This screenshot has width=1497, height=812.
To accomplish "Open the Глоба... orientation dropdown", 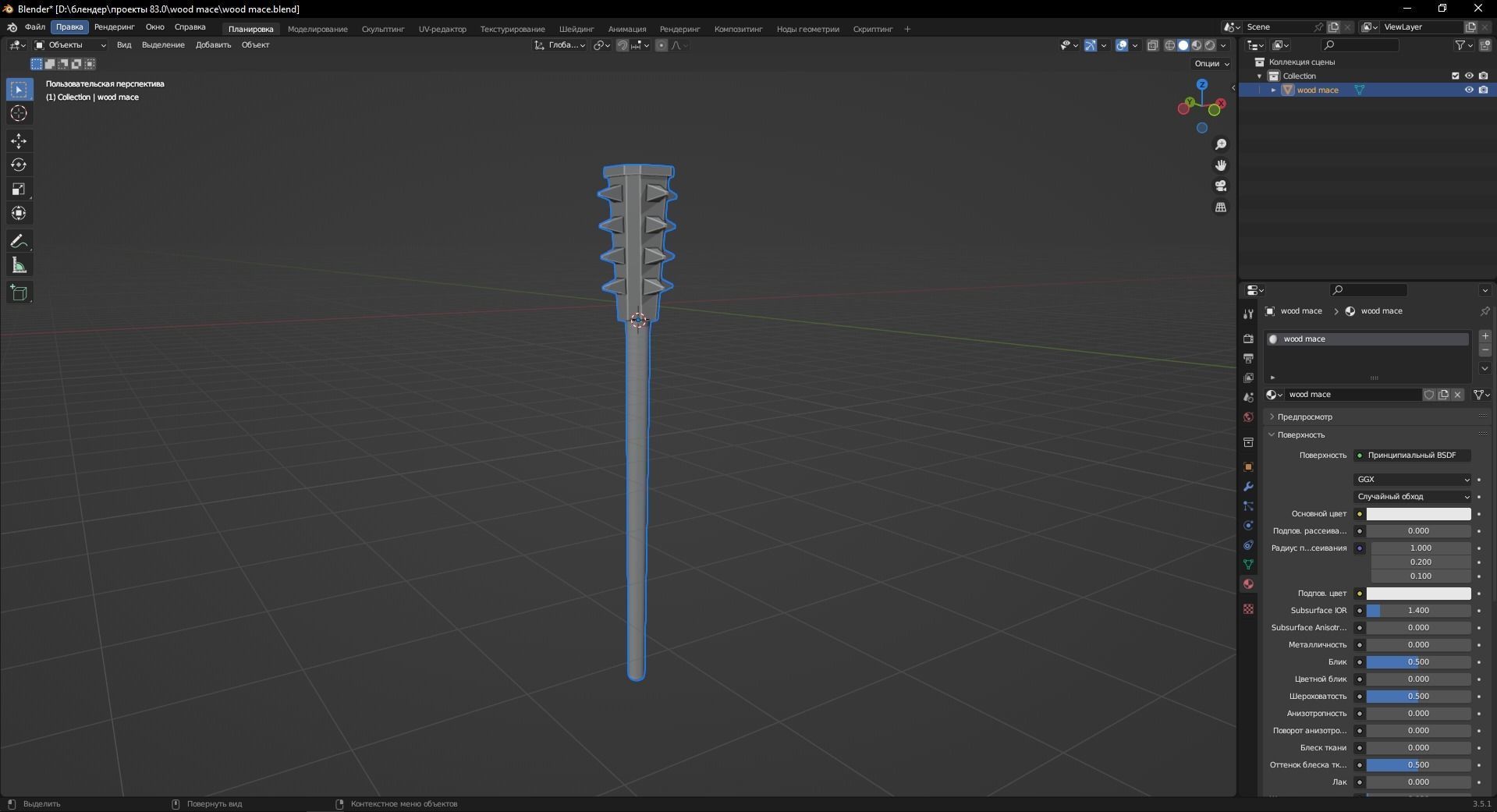I will [x=560, y=45].
